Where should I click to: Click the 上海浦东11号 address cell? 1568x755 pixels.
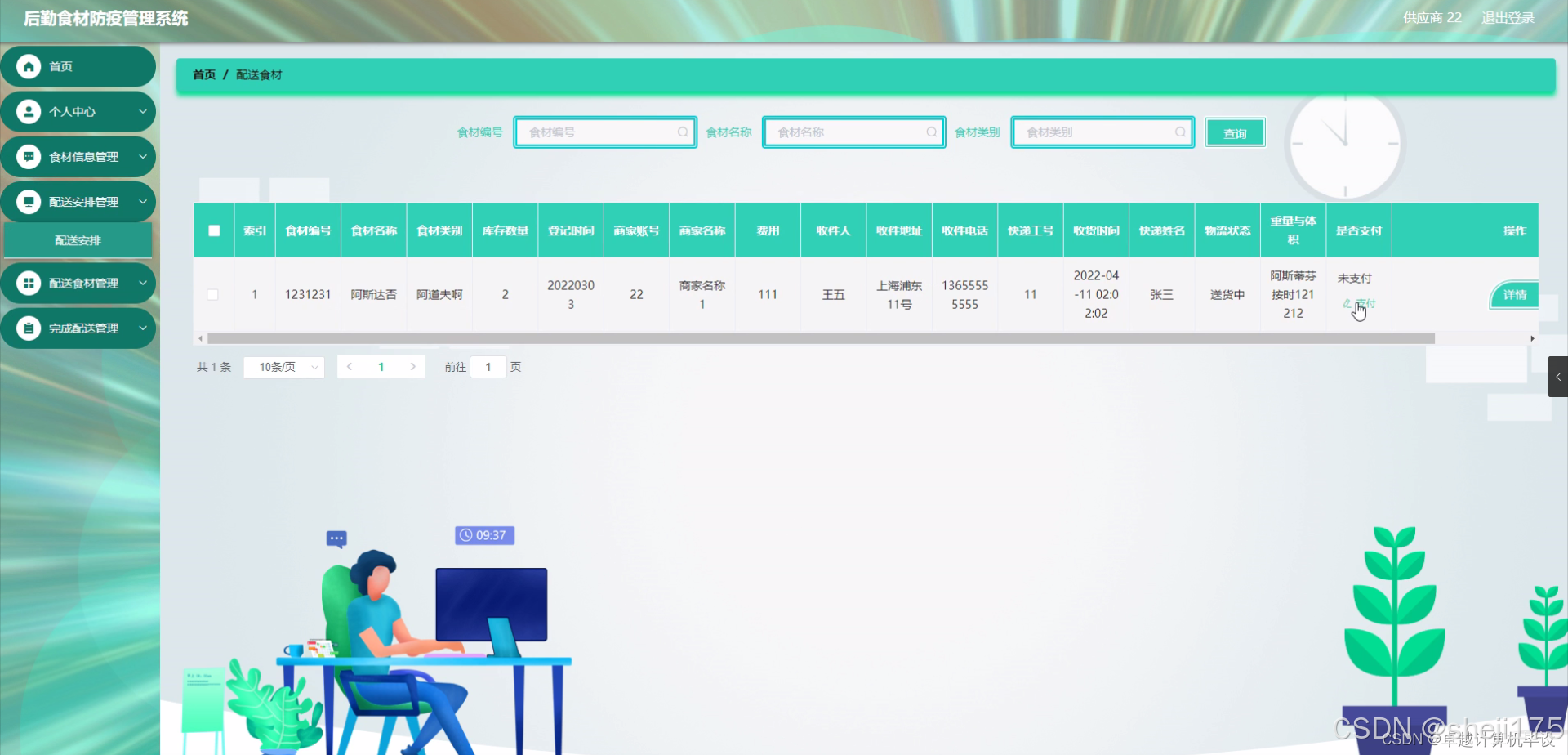point(899,295)
